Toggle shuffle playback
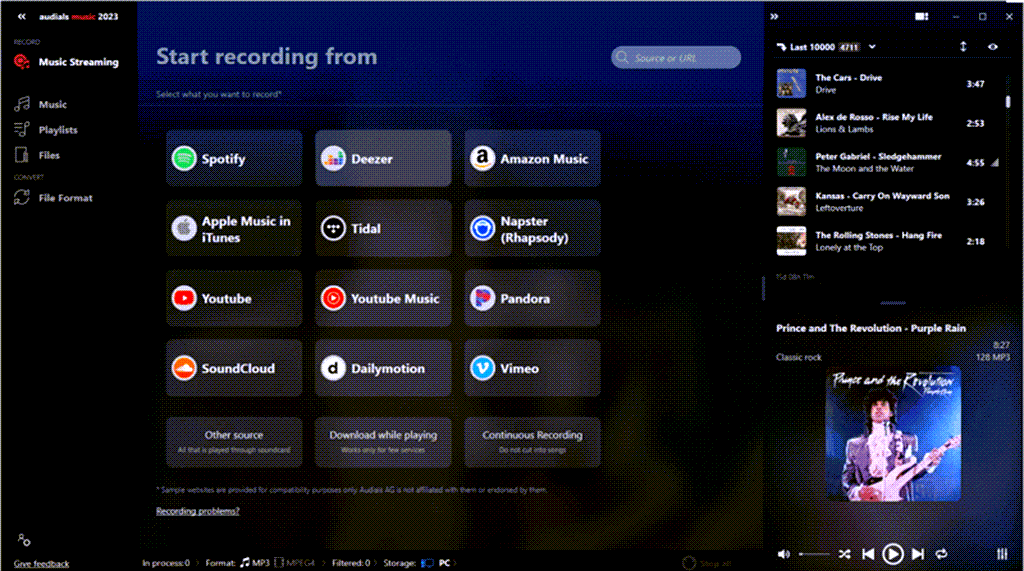This screenshot has height=571, width=1024. (x=844, y=554)
